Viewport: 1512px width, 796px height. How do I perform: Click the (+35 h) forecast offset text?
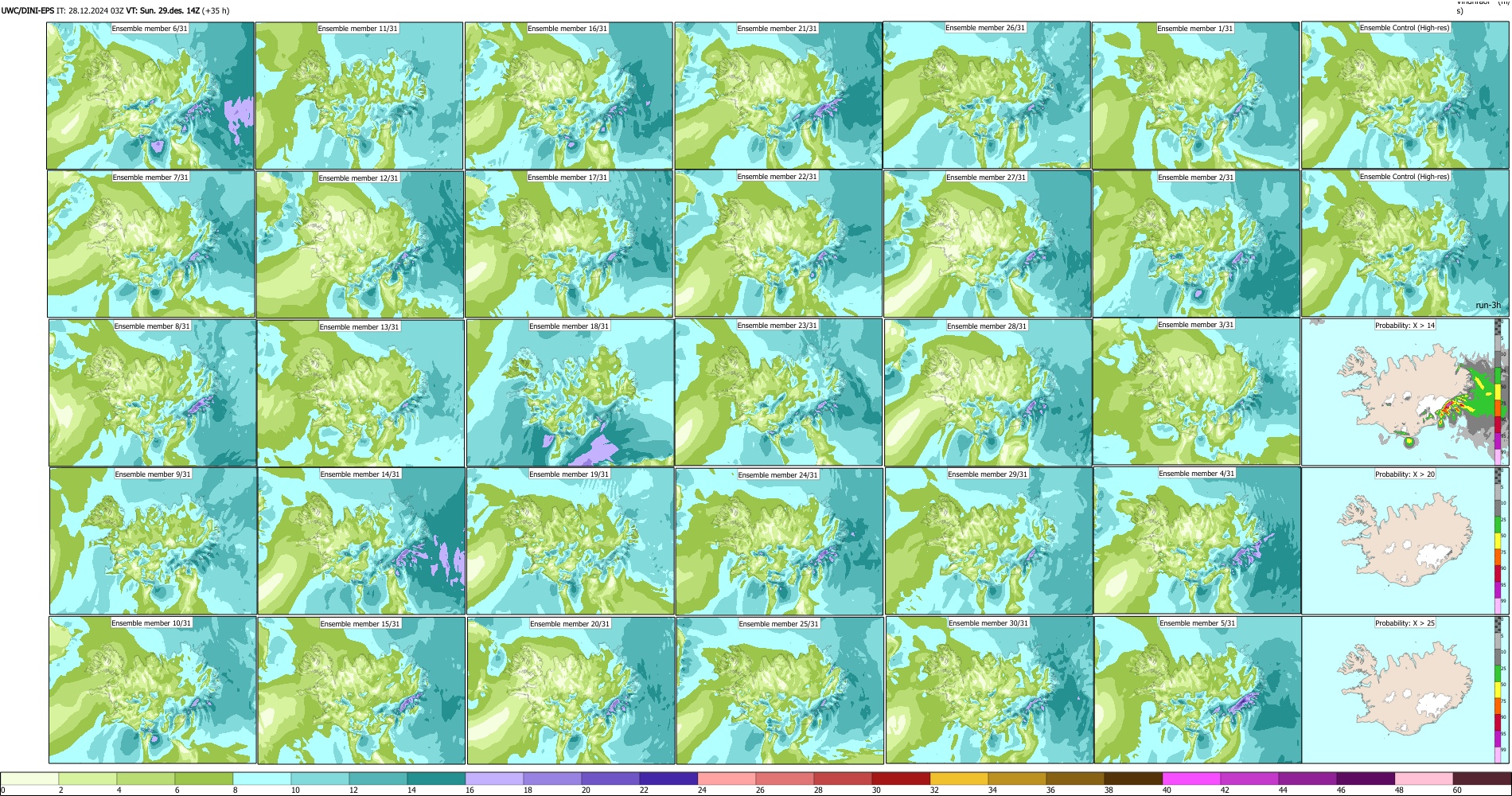click(x=216, y=11)
